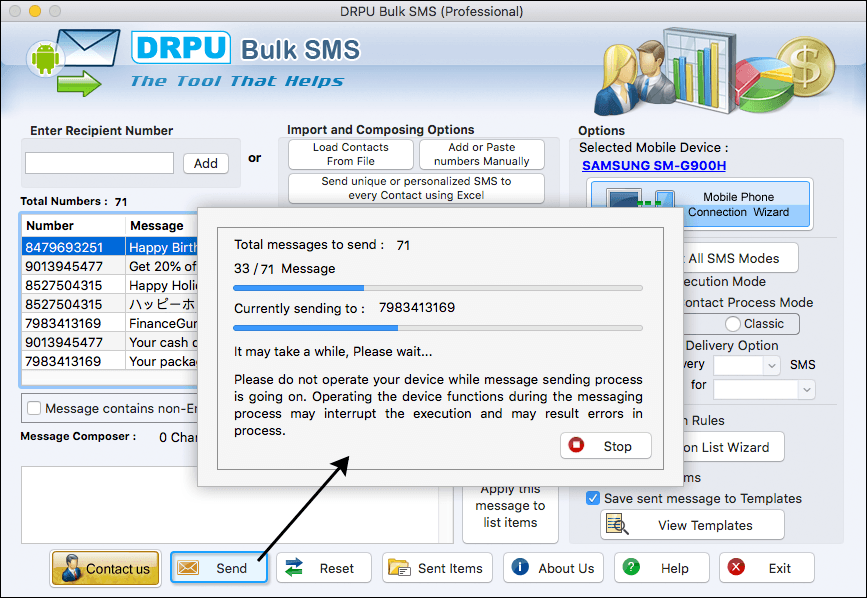The width and height of the screenshot is (867, 598).
Task: Toggle 'Message contains non-English' checkbox
Action: [x=34, y=408]
